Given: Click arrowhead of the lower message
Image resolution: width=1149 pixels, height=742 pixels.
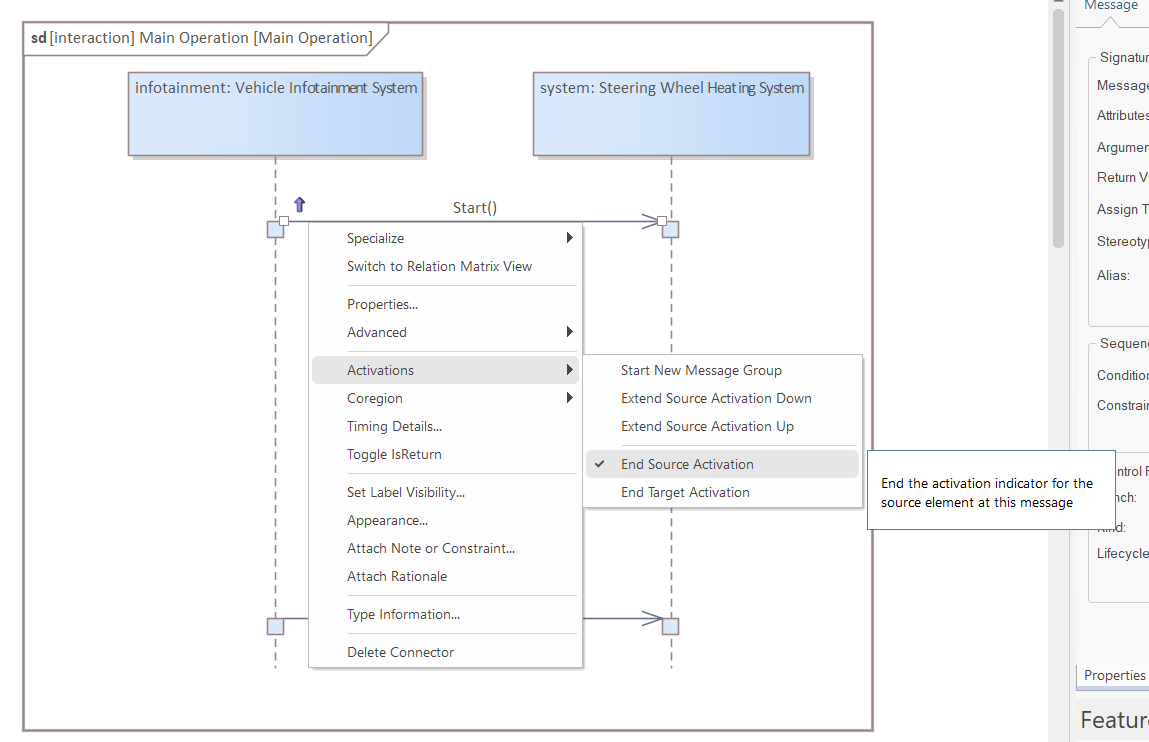Looking at the screenshot, I should [651, 619].
